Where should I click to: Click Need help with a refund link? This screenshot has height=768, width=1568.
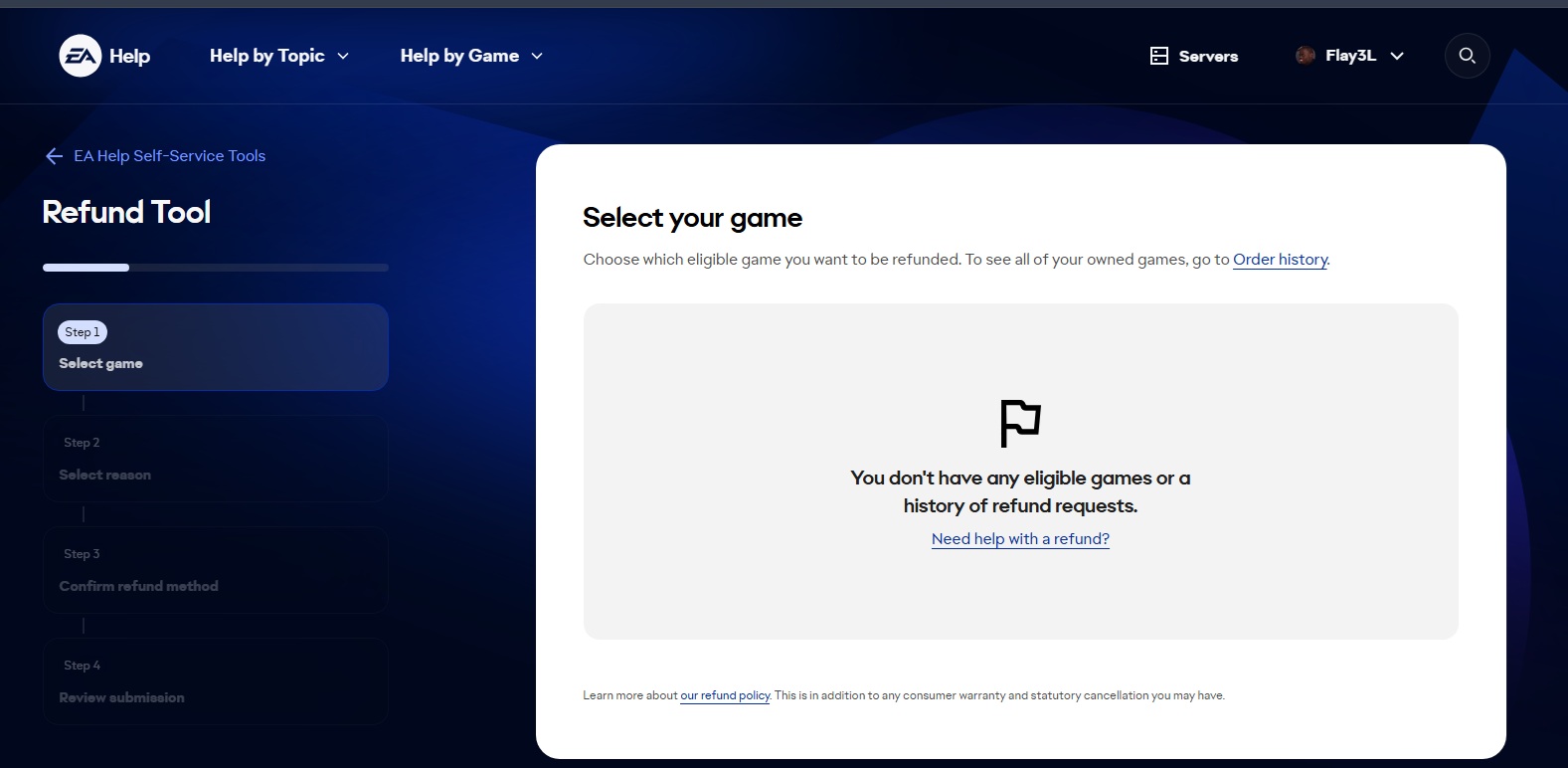pyautogui.click(x=1020, y=539)
